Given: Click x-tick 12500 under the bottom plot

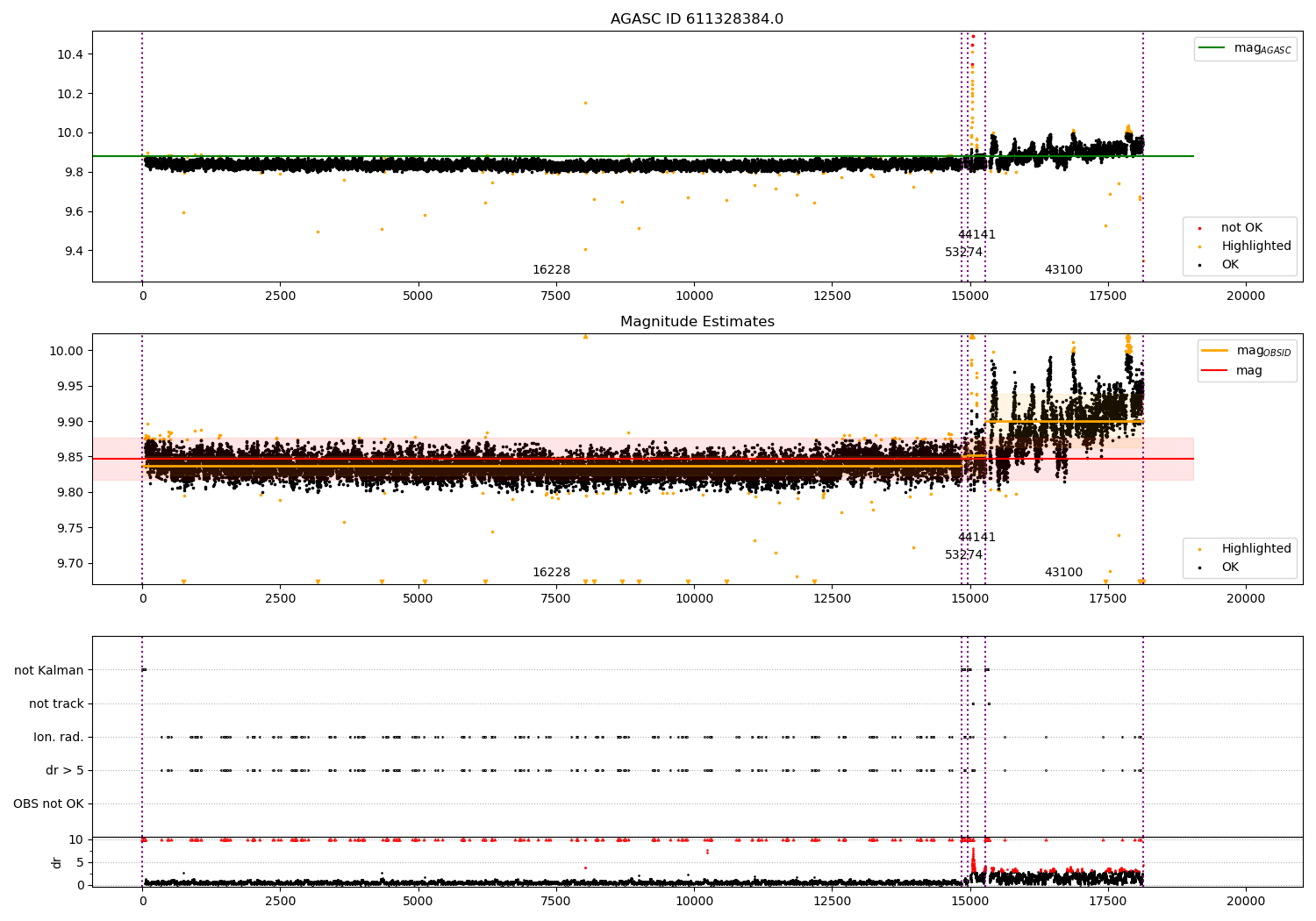Looking at the screenshot, I should (832, 901).
